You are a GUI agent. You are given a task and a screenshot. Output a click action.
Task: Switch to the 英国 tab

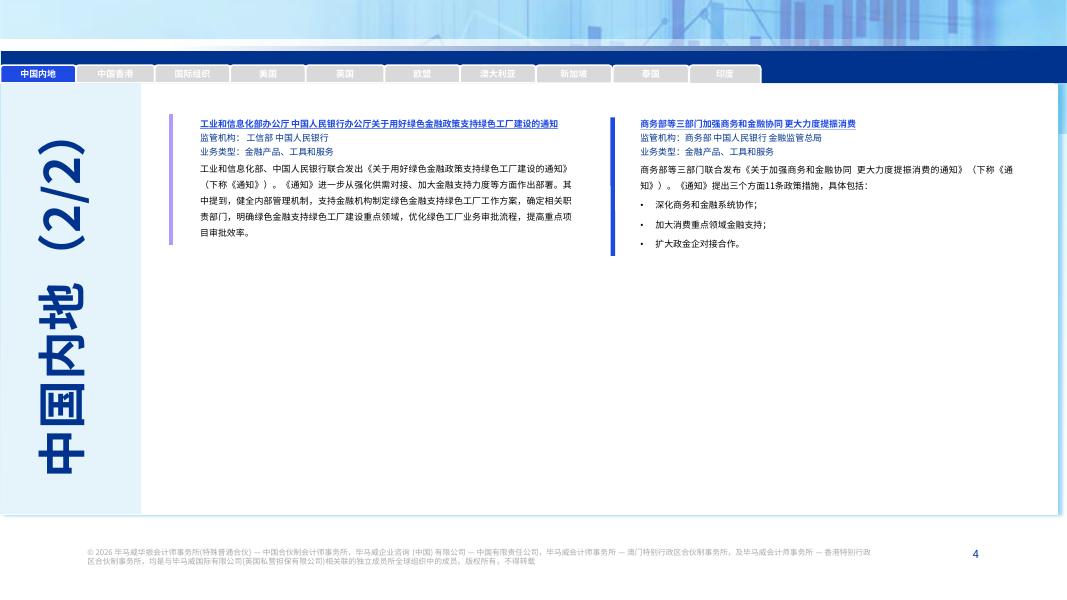pos(345,74)
